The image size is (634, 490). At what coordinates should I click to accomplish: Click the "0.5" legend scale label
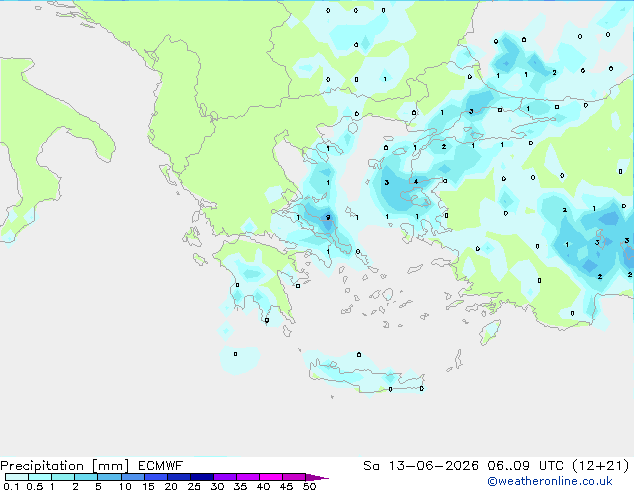click(35, 486)
